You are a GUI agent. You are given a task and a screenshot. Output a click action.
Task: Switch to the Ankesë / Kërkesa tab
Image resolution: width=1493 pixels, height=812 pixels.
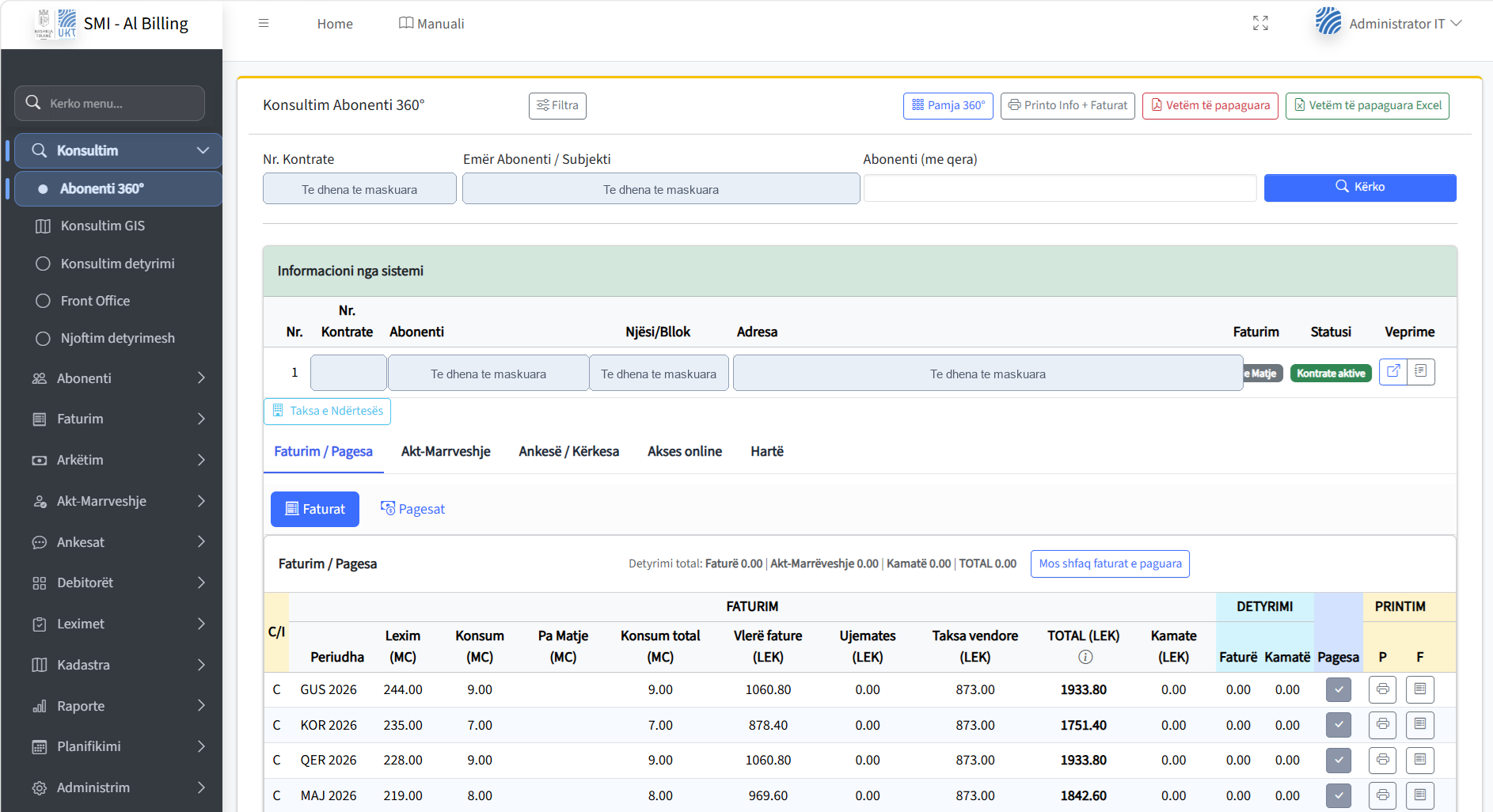[569, 451]
